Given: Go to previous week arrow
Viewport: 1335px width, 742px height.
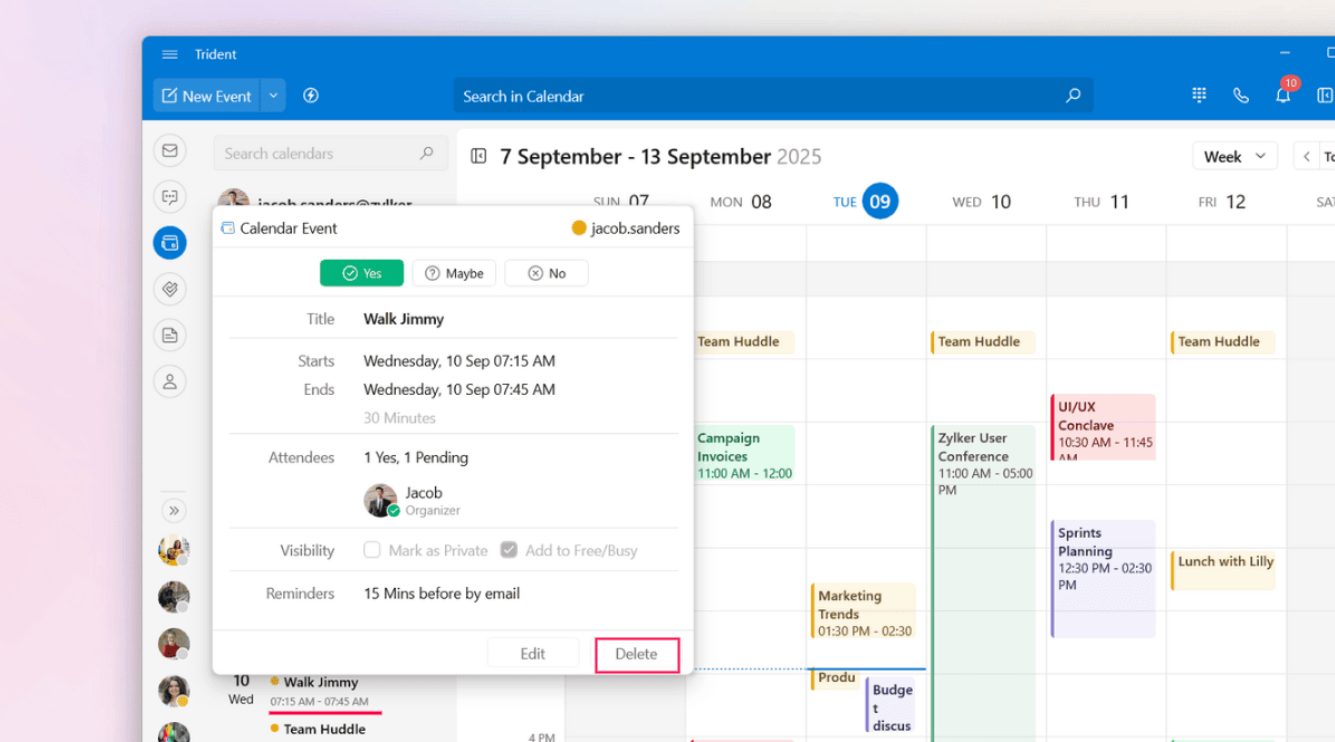Looking at the screenshot, I should click(x=1306, y=156).
